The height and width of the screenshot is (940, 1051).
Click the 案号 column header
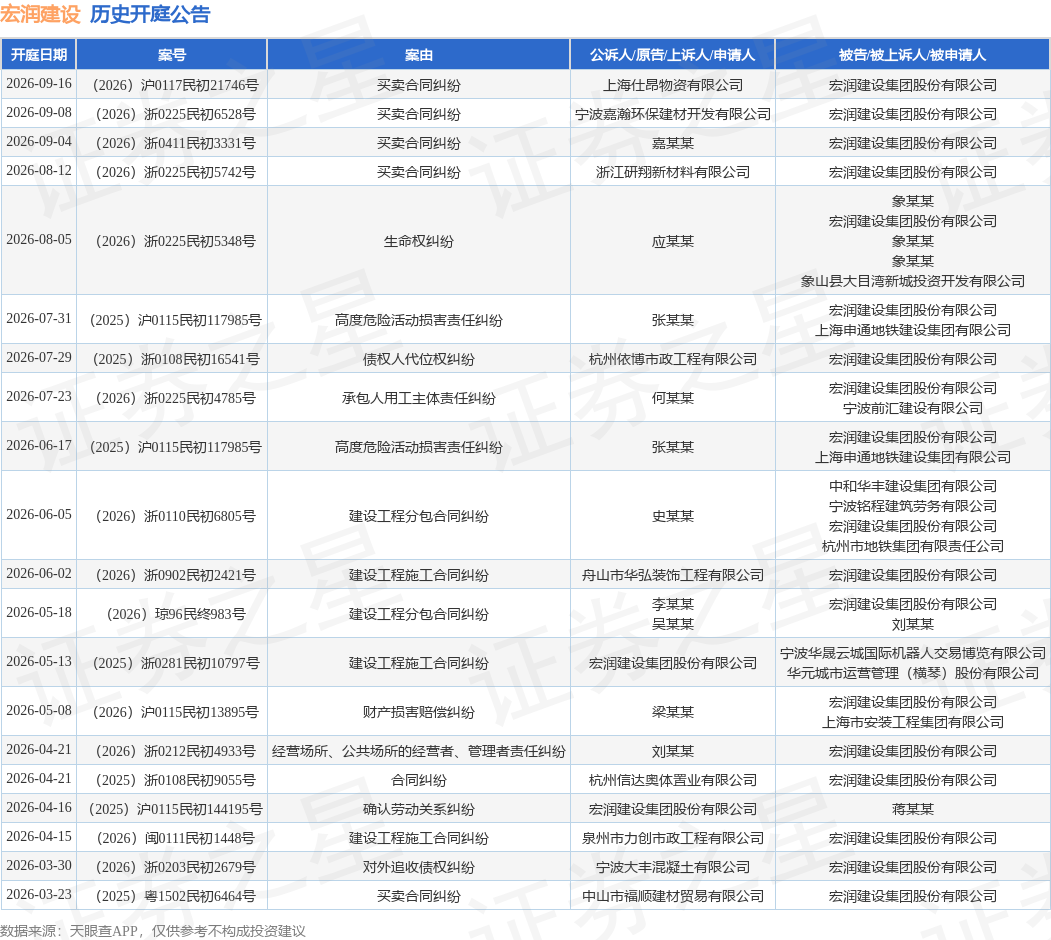tap(172, 55)
